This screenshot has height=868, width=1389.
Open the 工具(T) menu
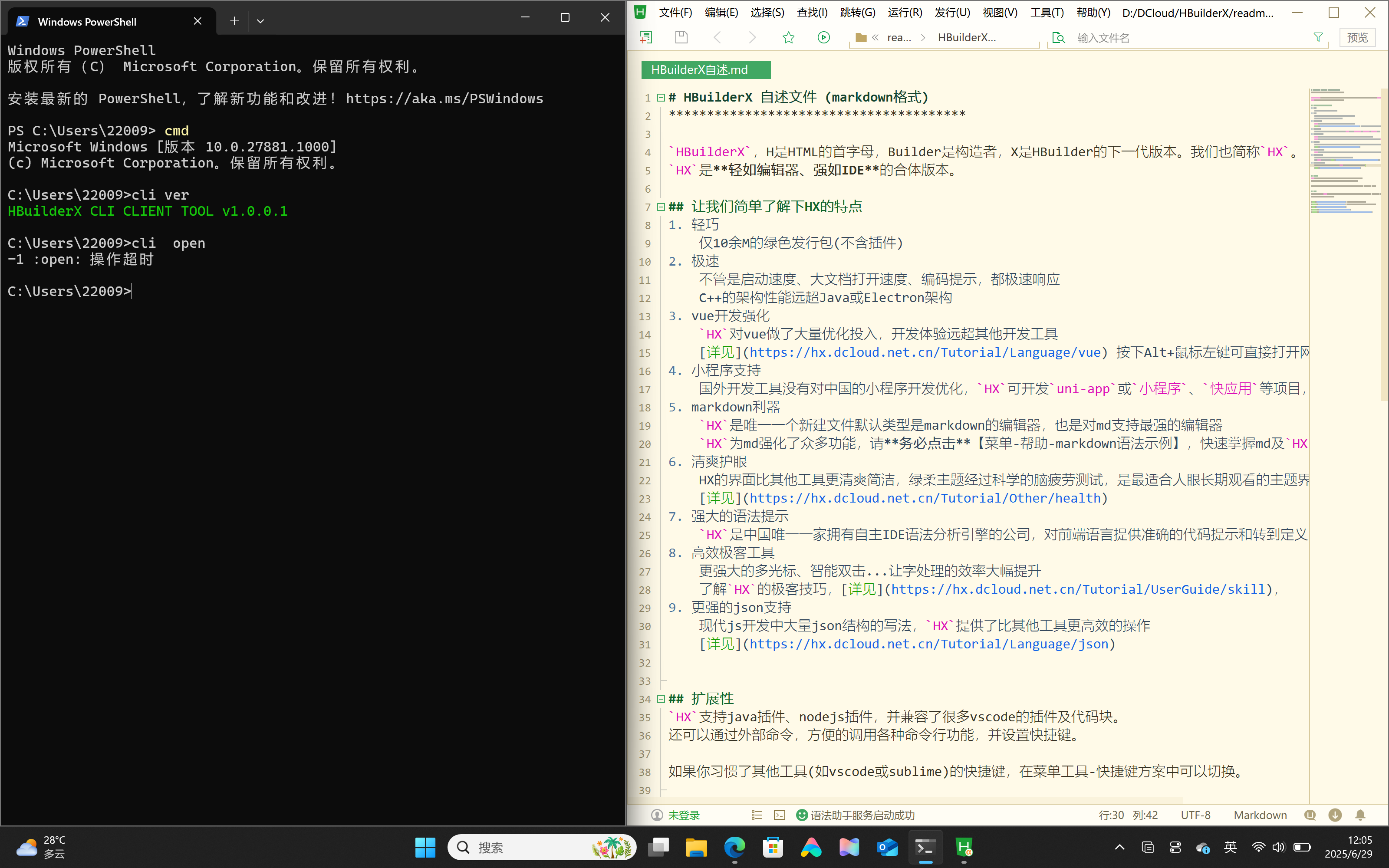1047,13
